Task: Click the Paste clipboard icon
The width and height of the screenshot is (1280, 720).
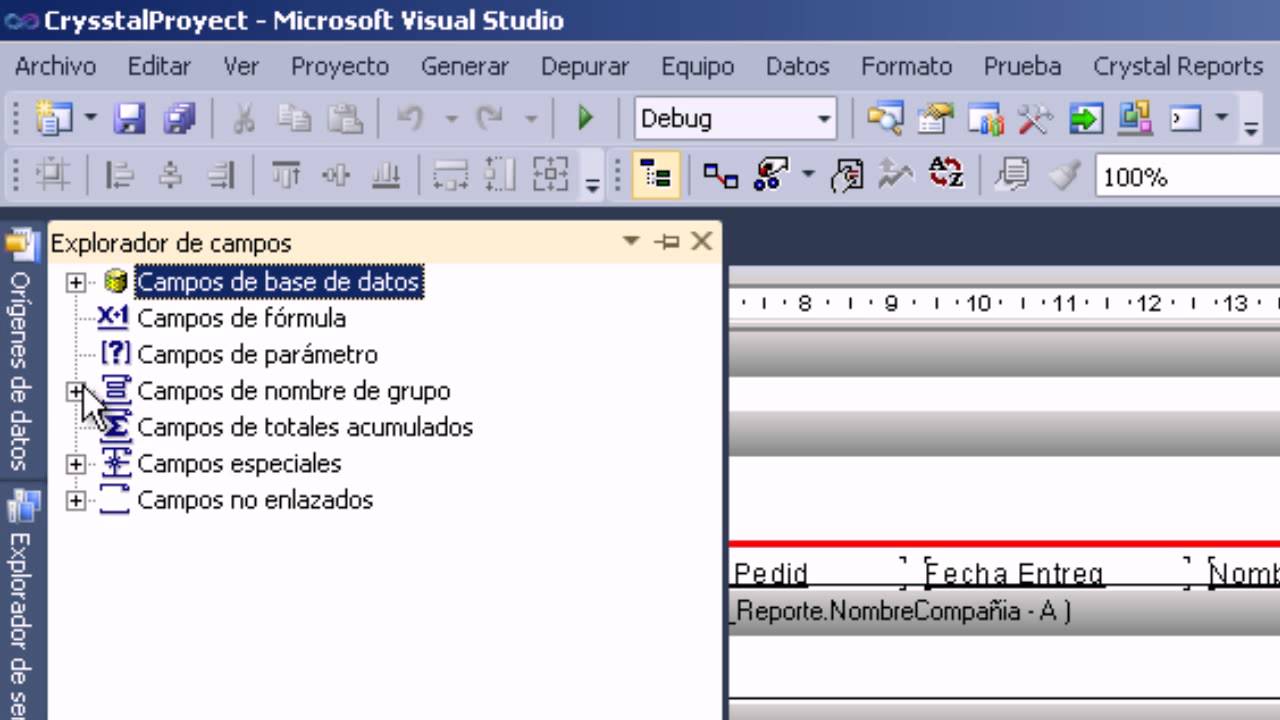Action: pos(344,119)
